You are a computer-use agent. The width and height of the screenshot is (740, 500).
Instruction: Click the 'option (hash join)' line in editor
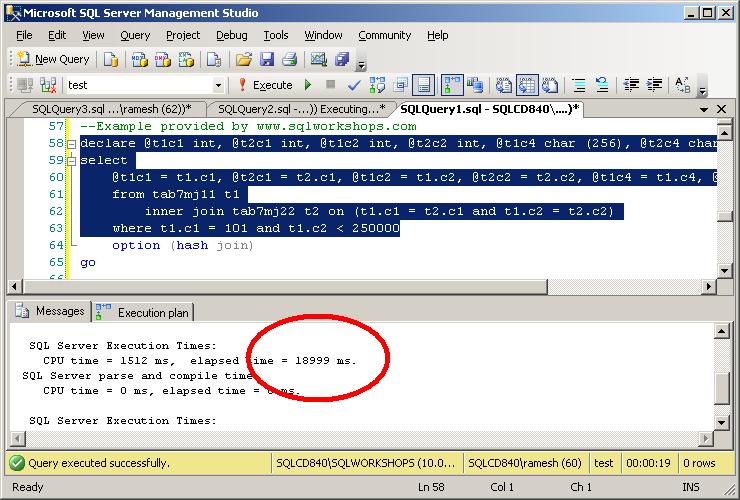click(x=183, y=245)
